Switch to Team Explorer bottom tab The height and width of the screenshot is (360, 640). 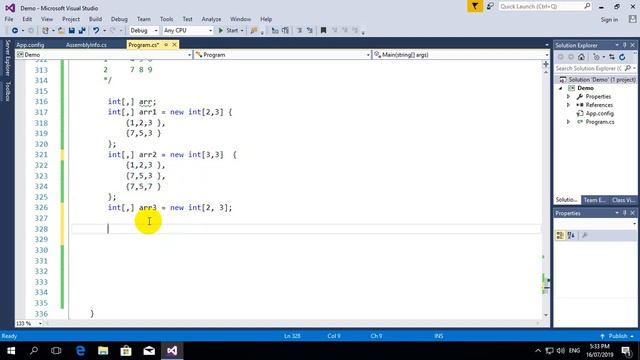[594, 200]
